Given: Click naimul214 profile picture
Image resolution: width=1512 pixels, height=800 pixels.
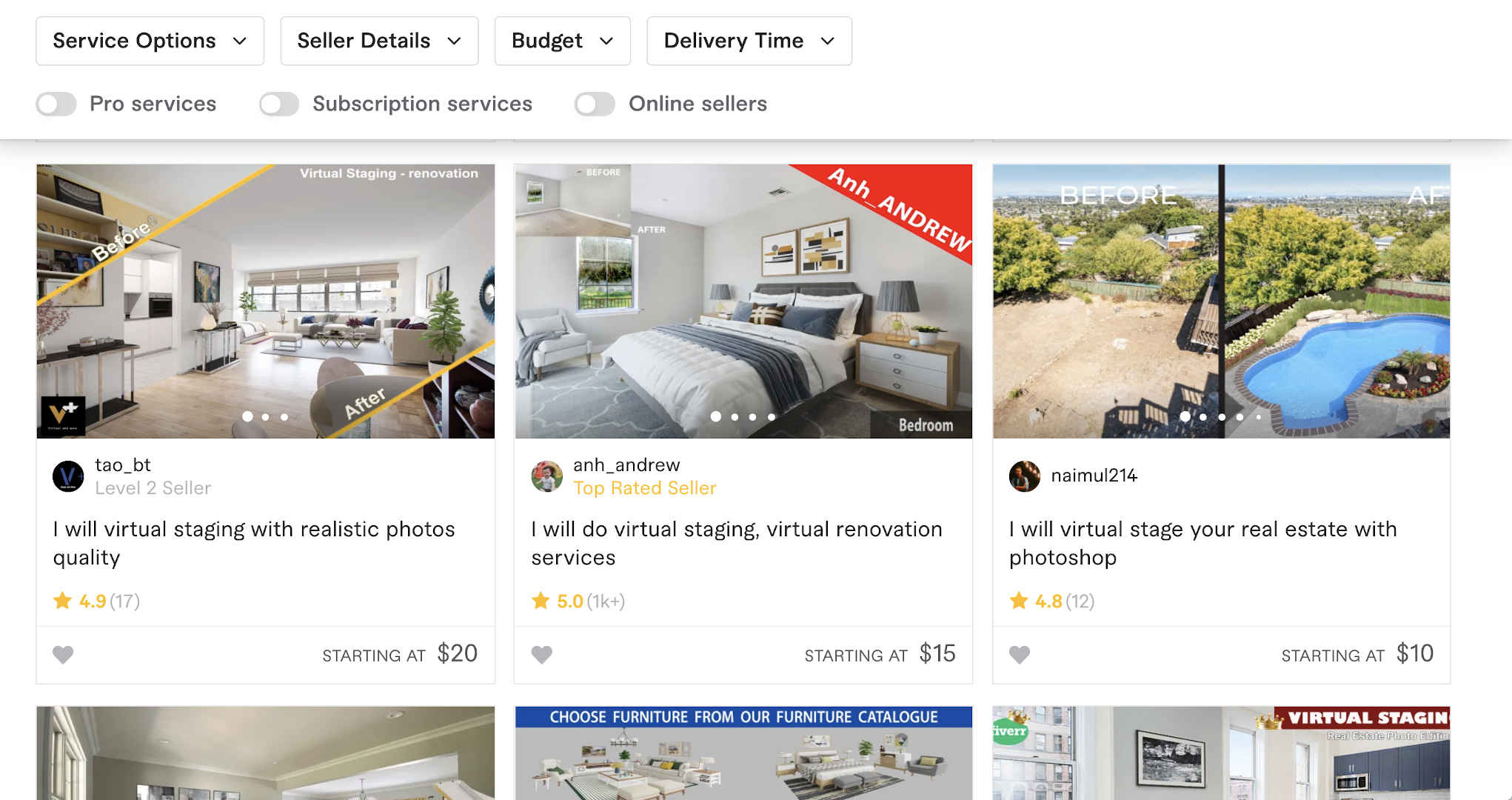Looking at the screenshot, I should (x=1025, y=476).
